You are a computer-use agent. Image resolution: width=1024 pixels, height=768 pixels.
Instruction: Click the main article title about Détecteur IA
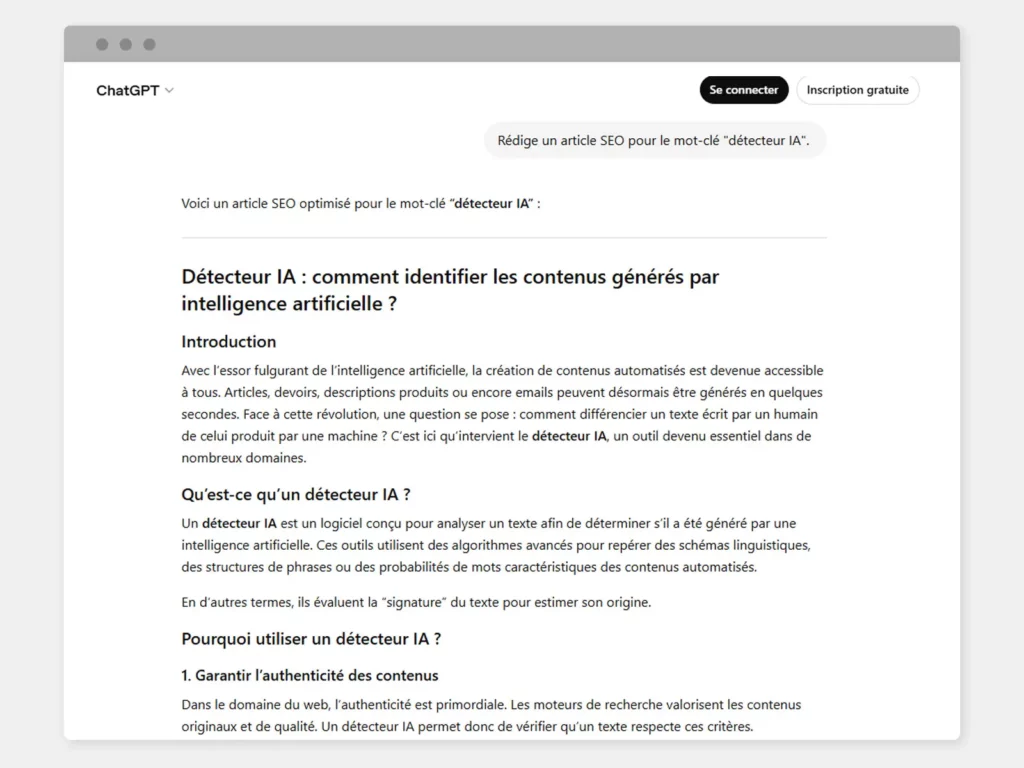pos(450,289)
